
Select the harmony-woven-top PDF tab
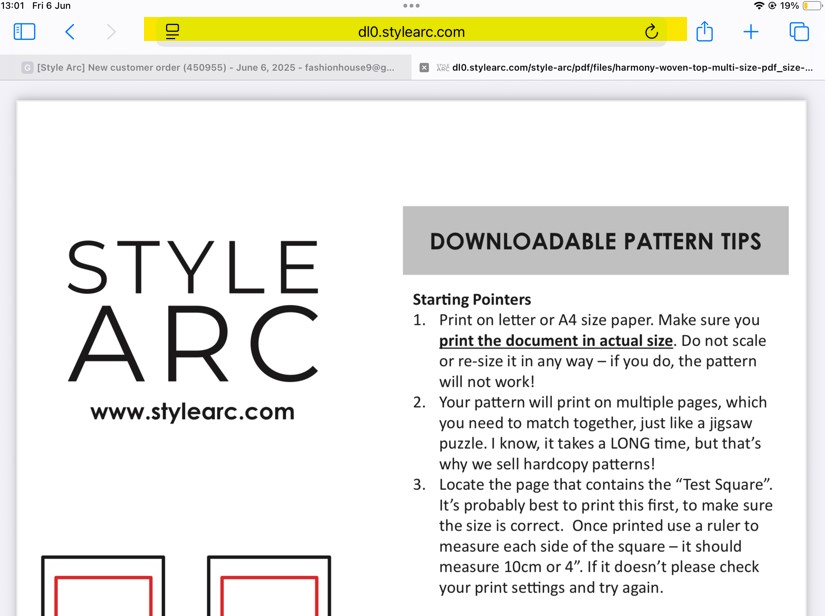click(618, 67)
